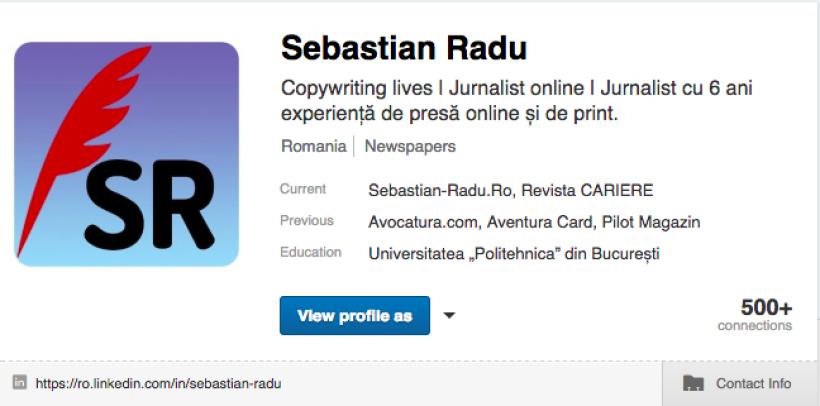Click the Previous row label

tap(307, 220)
